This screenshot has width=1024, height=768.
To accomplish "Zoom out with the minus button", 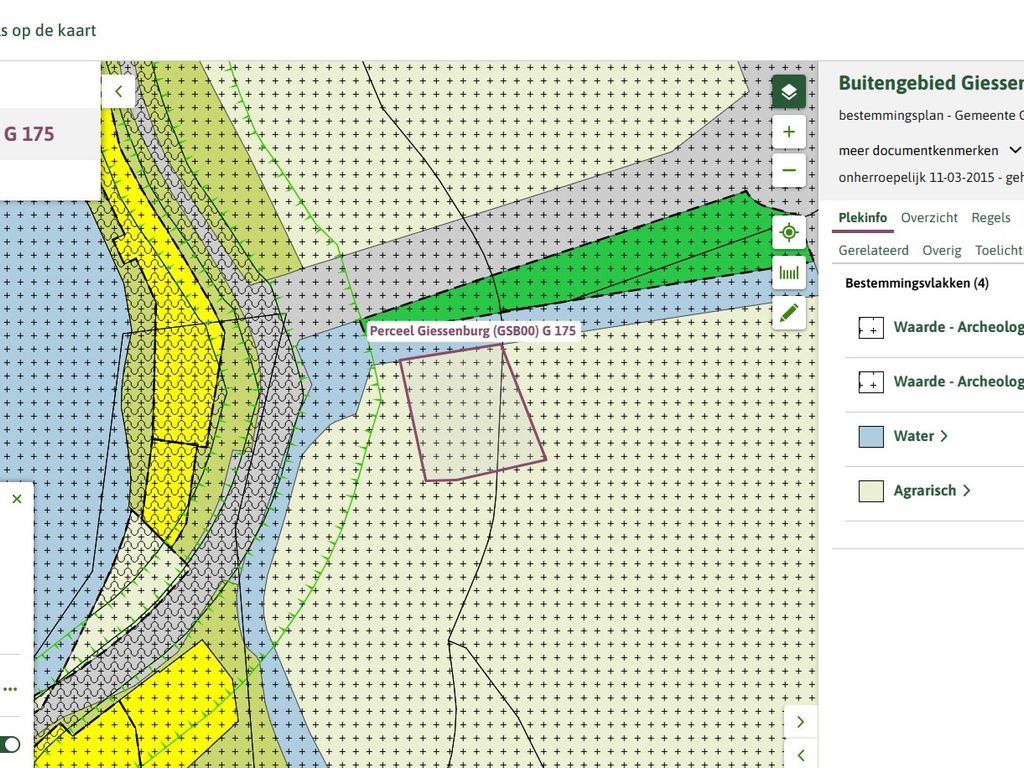I will 788,170.
